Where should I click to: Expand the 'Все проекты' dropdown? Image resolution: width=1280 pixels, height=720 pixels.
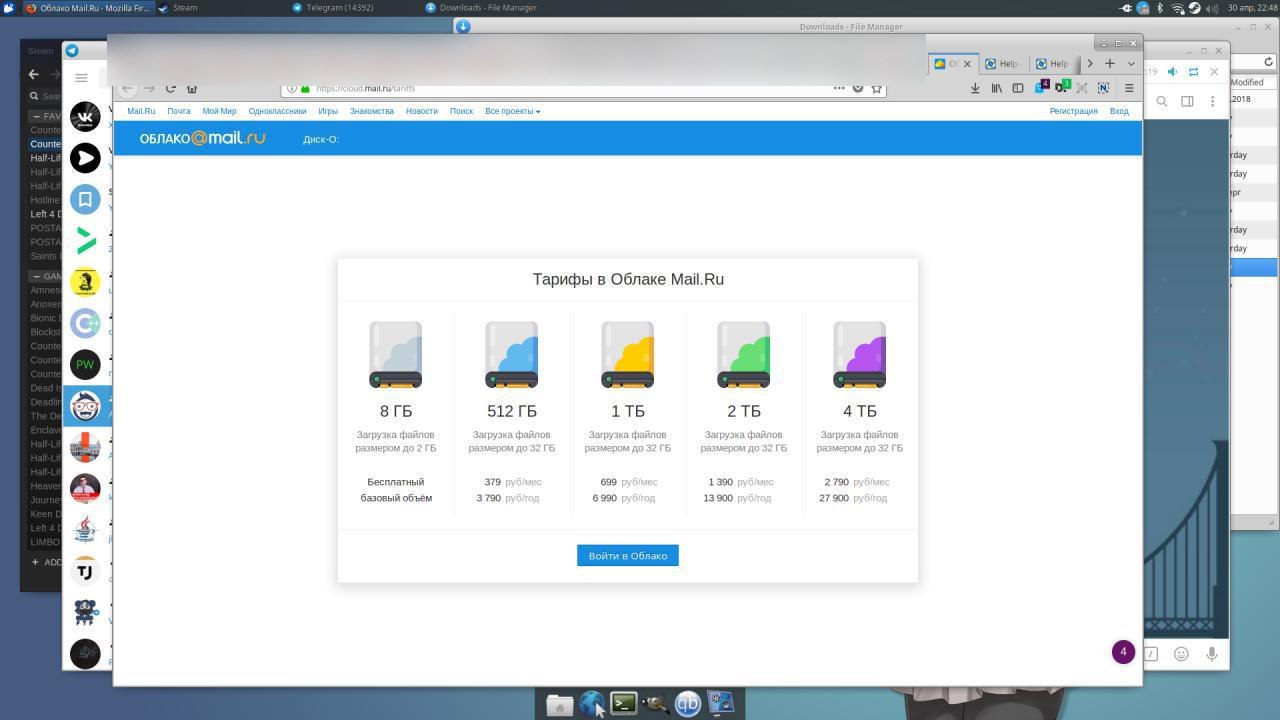coord(512,111)
